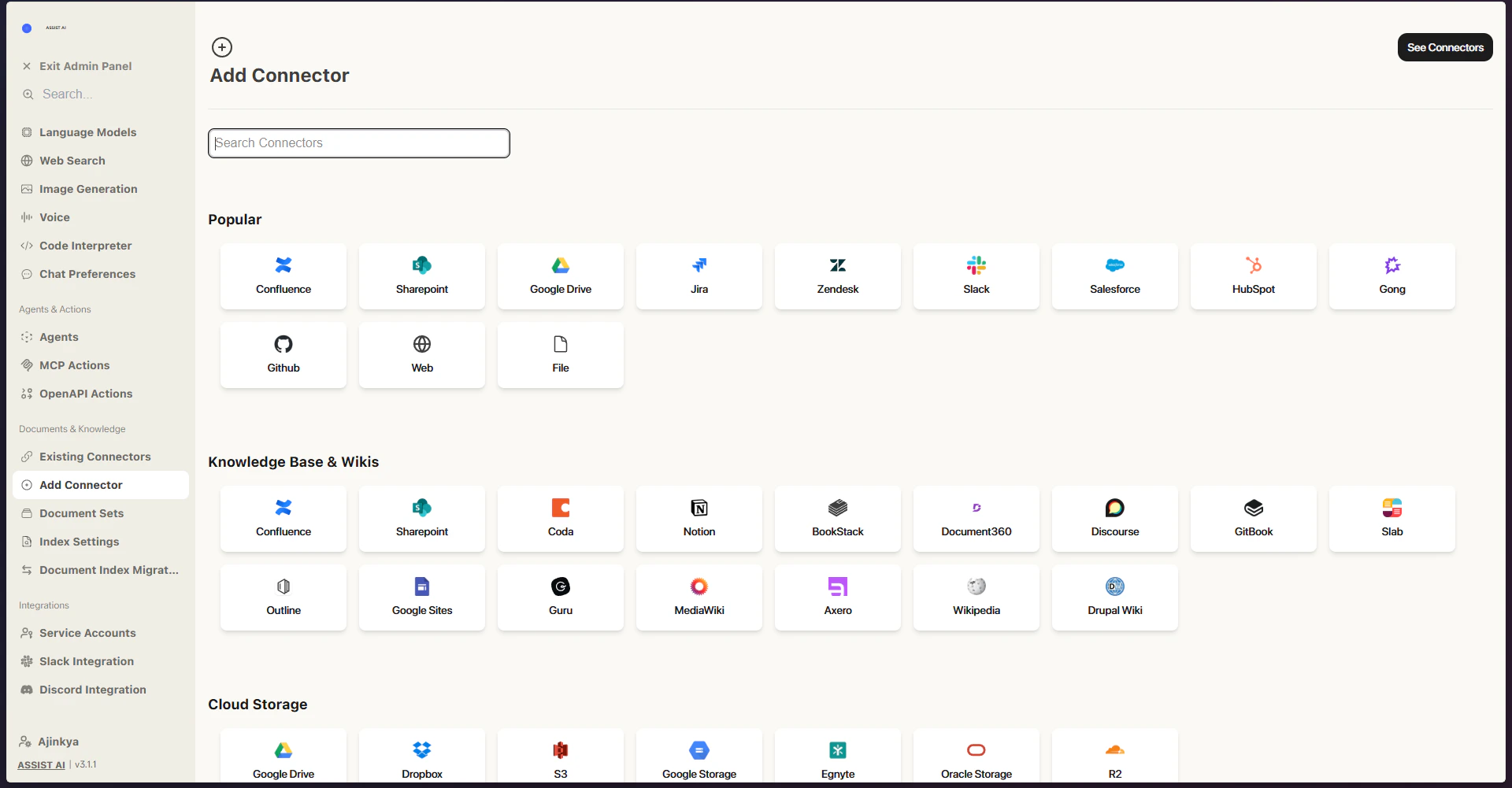
Task: Choose the Wikipedia connector card
Action: [976, 597]
